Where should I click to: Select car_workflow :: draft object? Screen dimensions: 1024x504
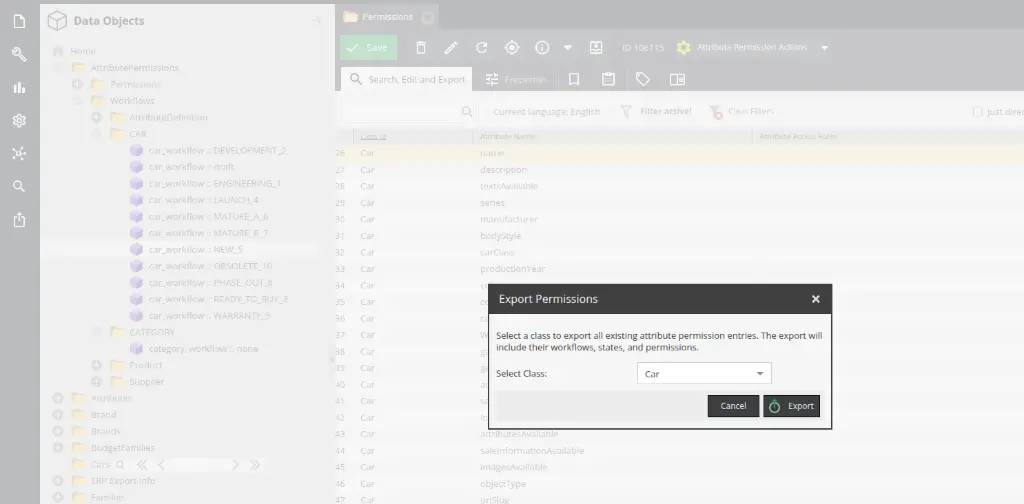[191, 166]
